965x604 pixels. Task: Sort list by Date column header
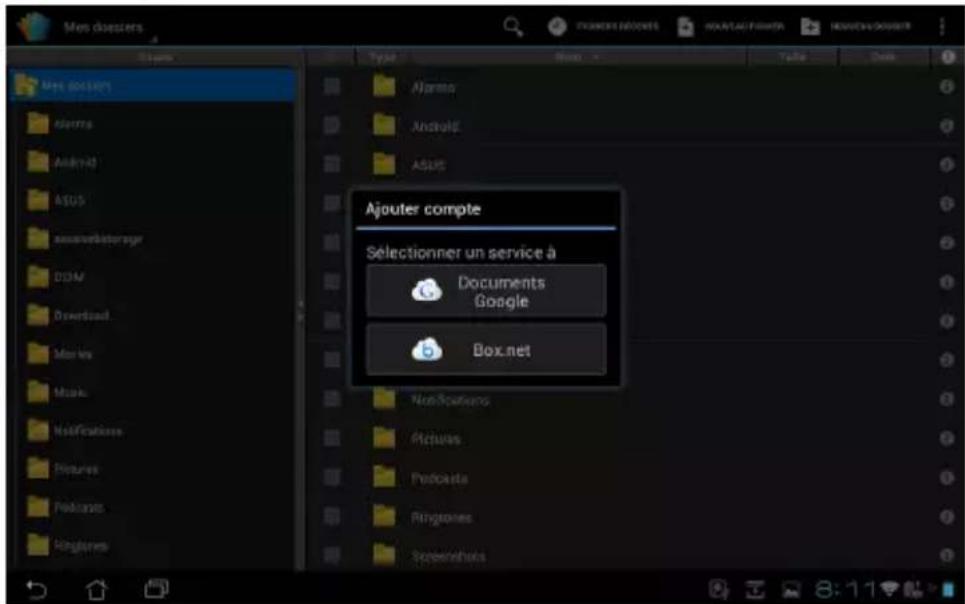(883, 57)
